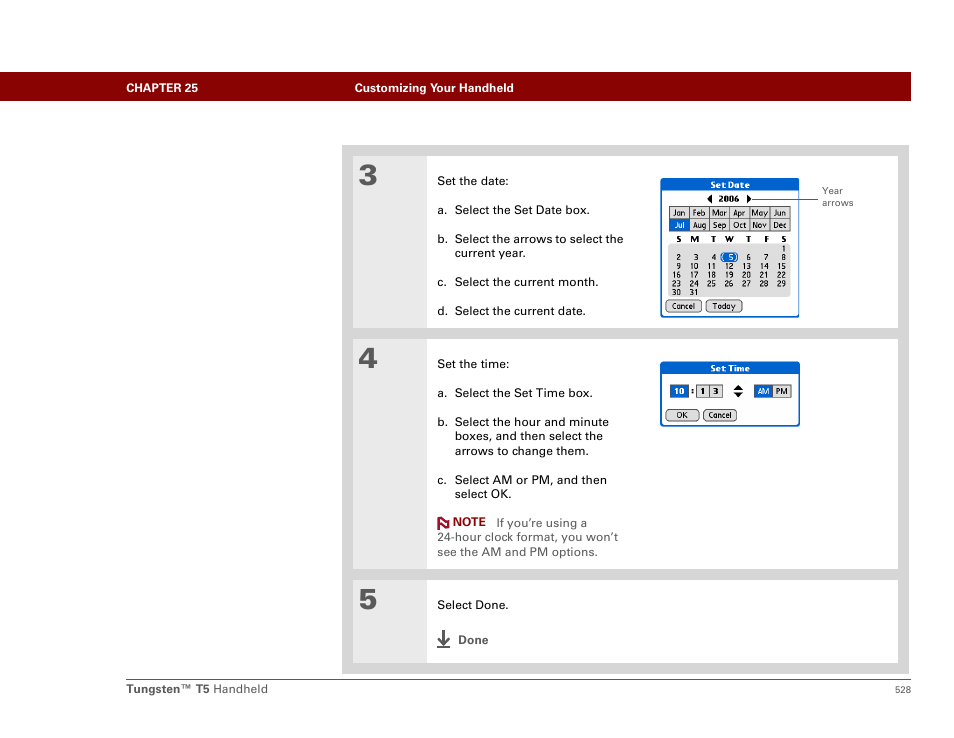Image resolution: width=954 pixels, height=738 pixels.
Task: Select the Apr month box
Action: (x=739, y=213)
